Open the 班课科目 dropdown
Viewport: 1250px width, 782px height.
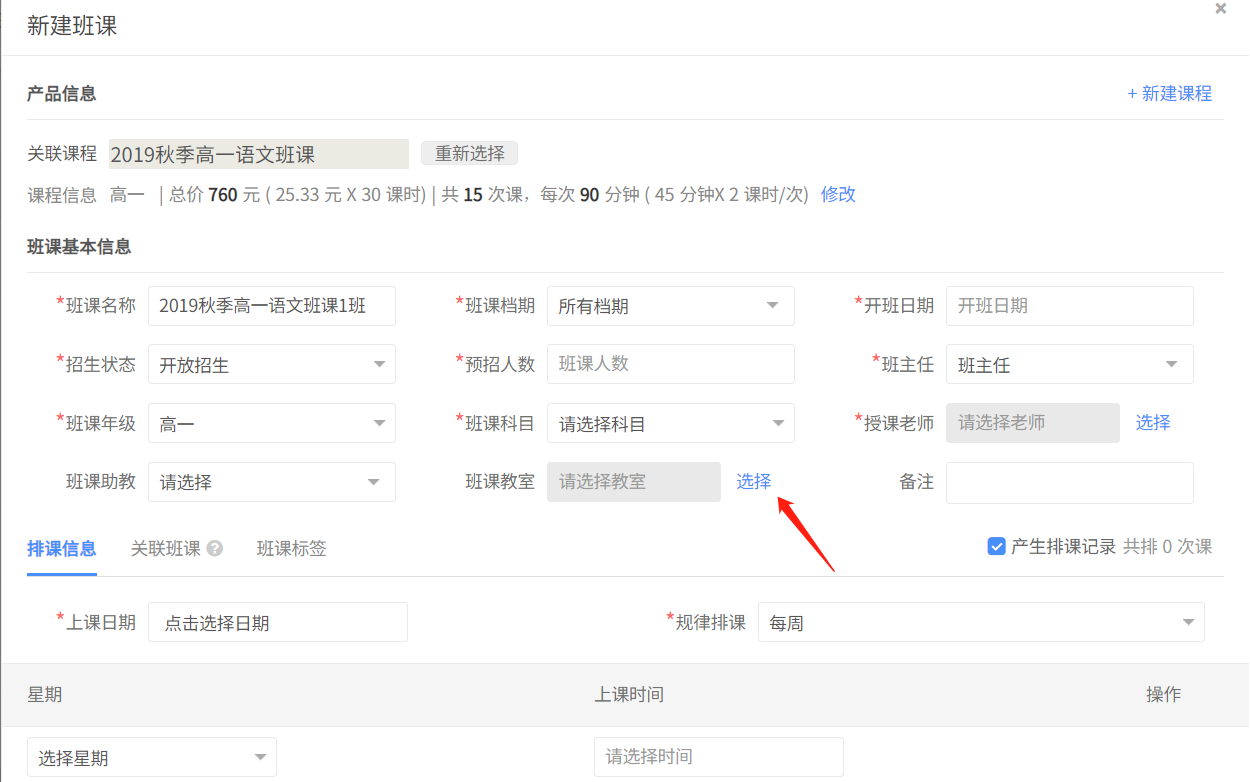coord(671,423)
